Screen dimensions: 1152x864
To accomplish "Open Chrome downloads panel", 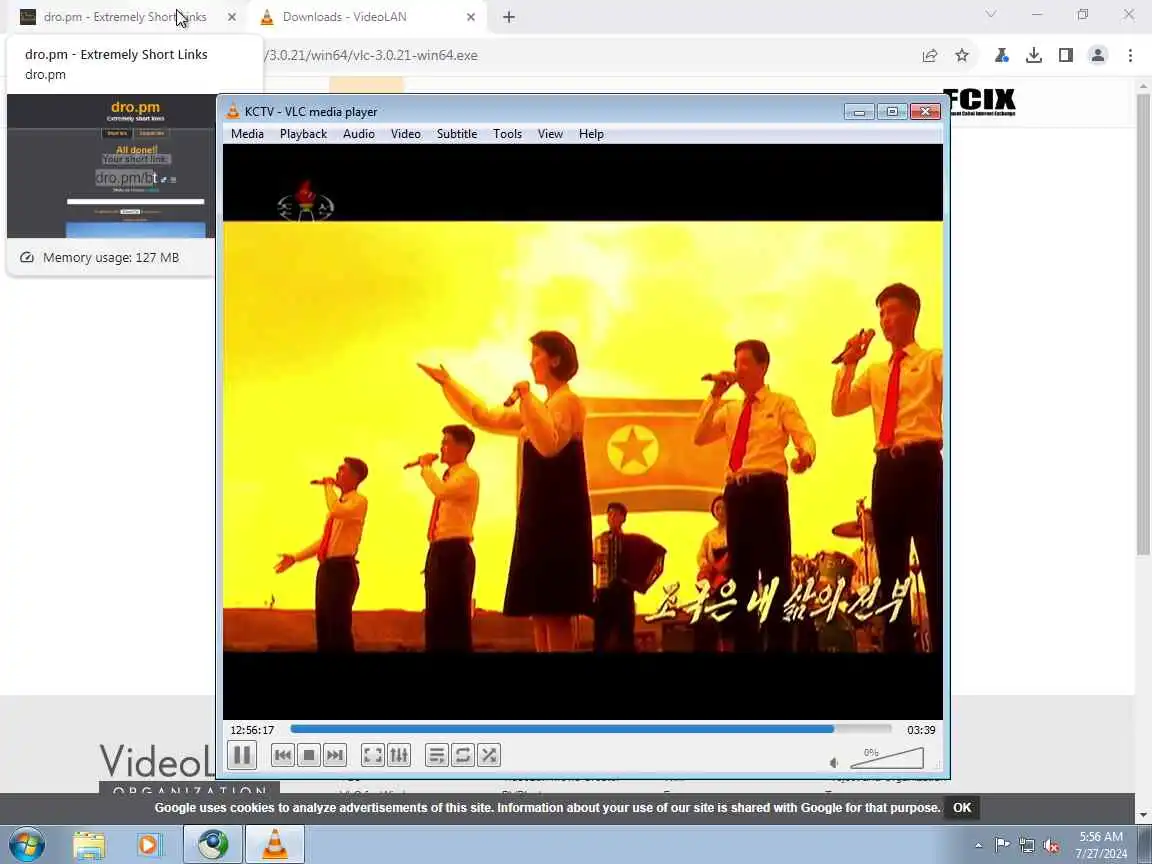I will (x=1034, y=55).
